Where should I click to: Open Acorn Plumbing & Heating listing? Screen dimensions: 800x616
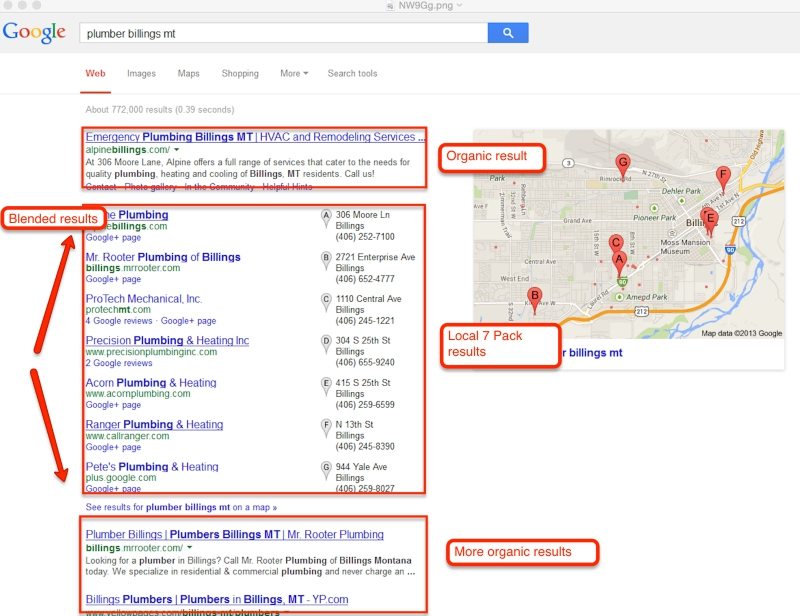[151, 382]
